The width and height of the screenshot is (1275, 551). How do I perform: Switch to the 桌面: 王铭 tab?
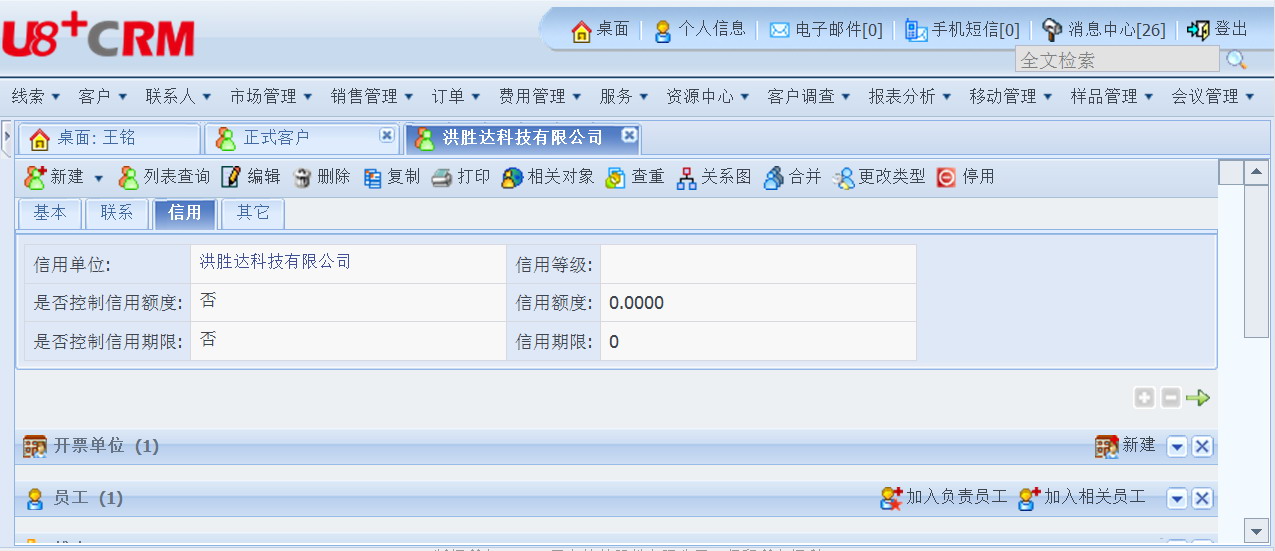tap(109, 138)
